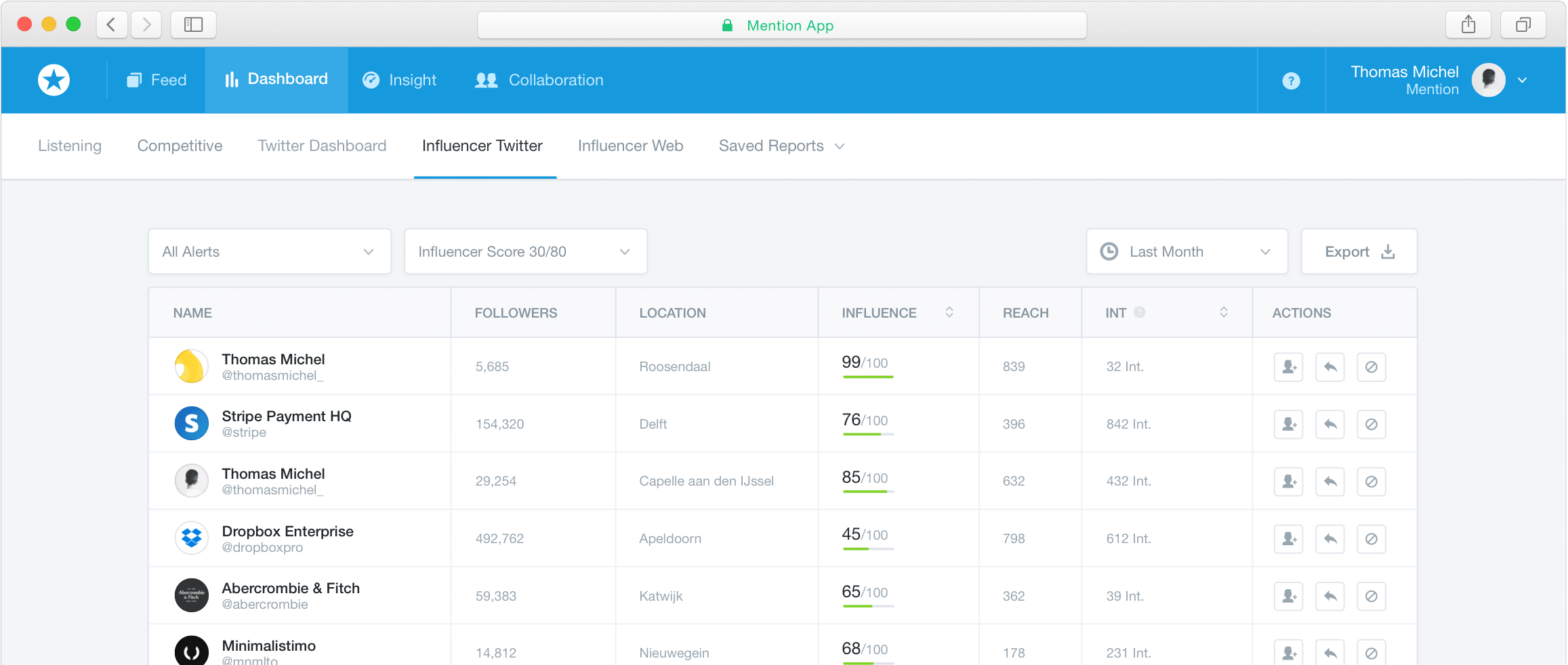Sort table by INT column arrows
Image resolution: width=1568 pixels, height=665 pixels.
(1224, 312)
